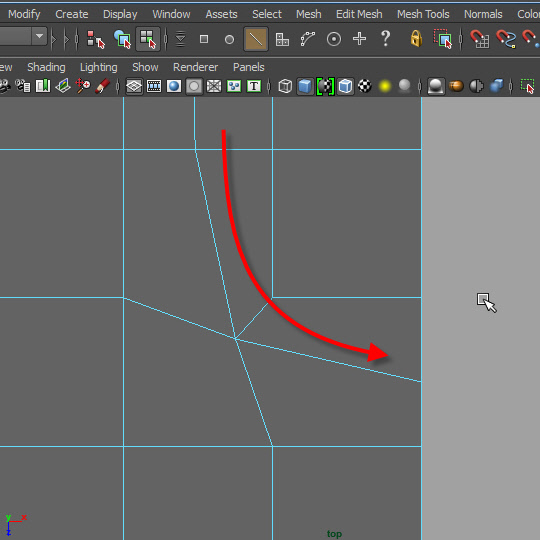Open the Modify menu

pos(24,14)
